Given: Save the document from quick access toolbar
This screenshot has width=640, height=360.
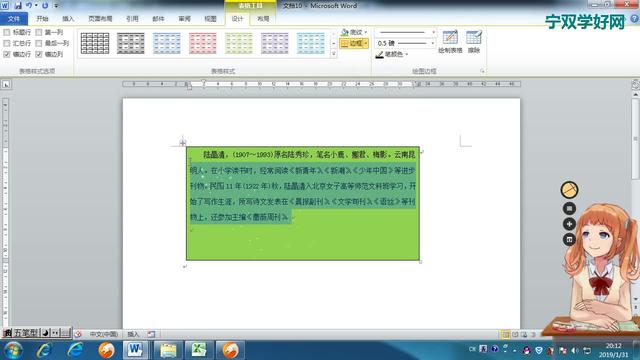Looking at the screenshot, I should pyautogui.click(x=18, y=5).
